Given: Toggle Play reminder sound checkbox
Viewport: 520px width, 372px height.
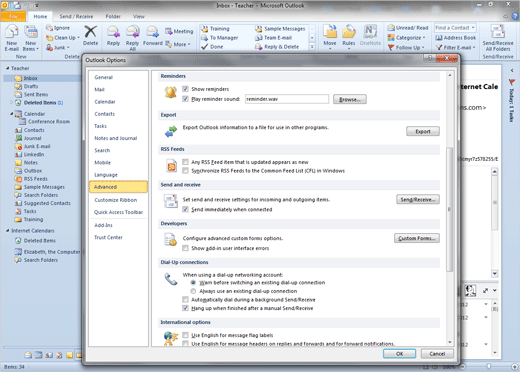Looking at the screenshot, I should click(x=186, y=99).
